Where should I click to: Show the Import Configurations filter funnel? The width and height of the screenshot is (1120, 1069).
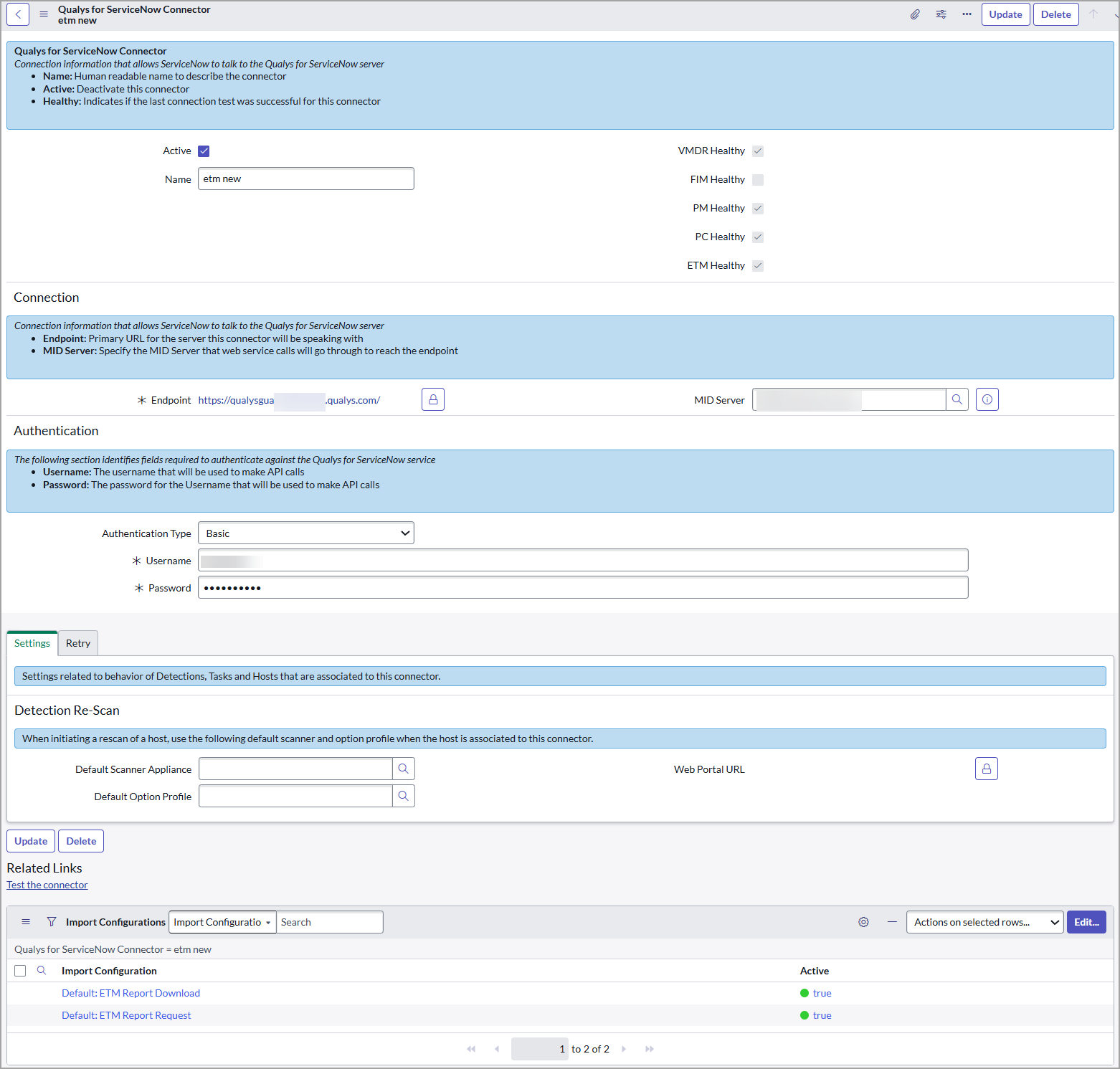pyautogui.click(x=52, y=922)
